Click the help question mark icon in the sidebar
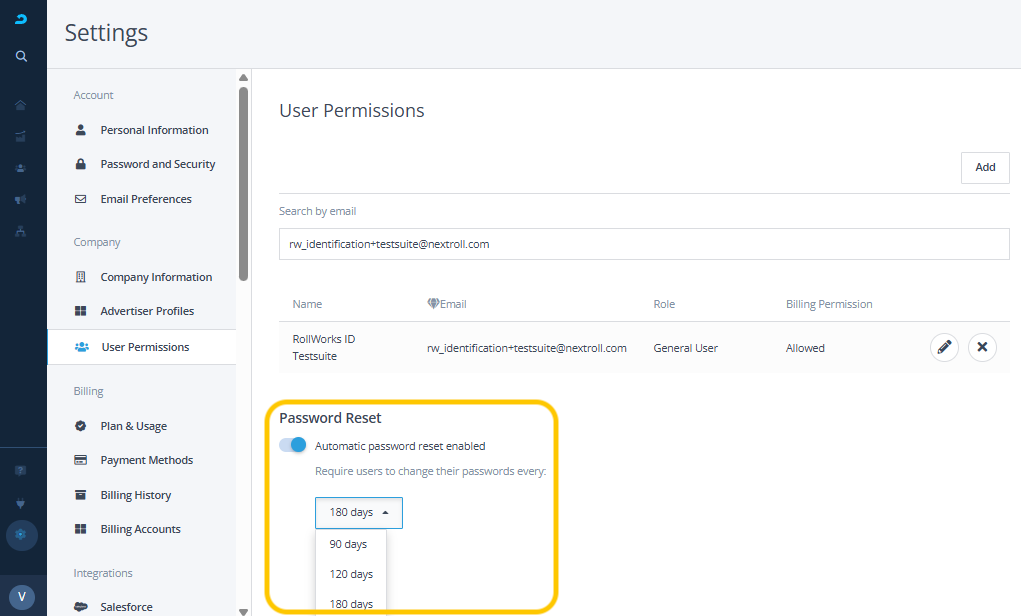Image resolution: width=1021 pixels, height=616 pixels. pos(21,470)
